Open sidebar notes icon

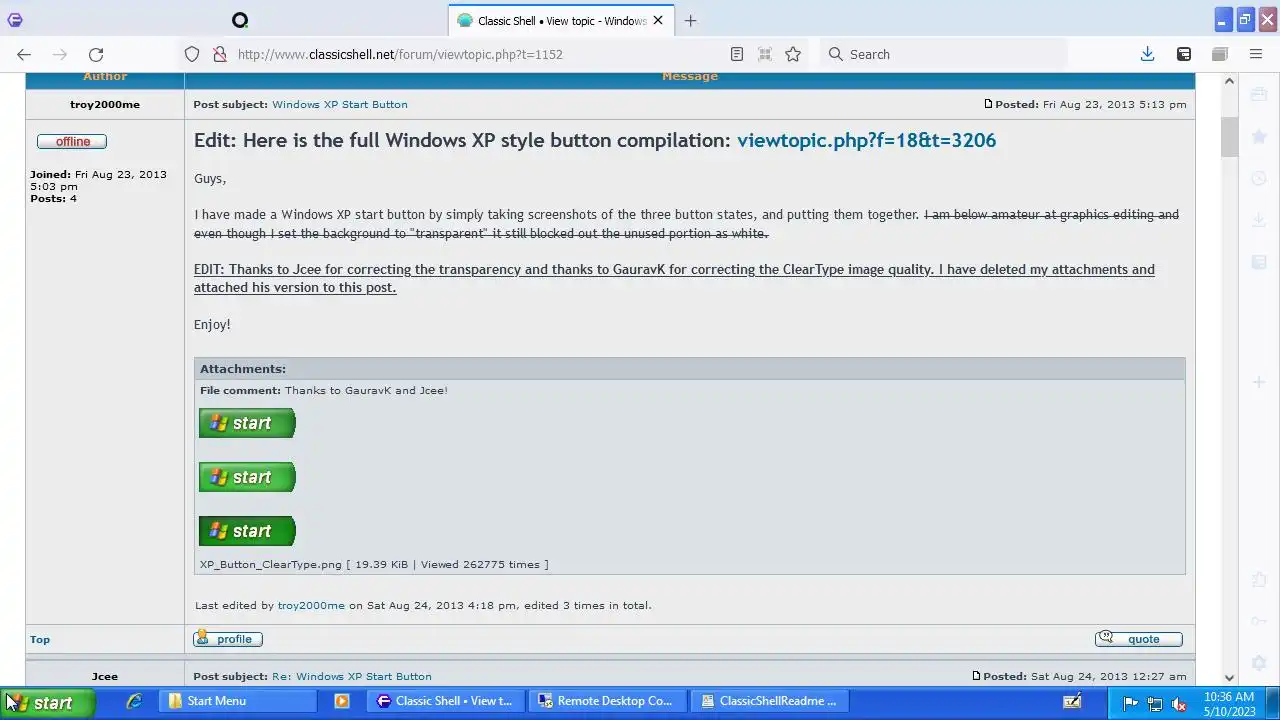coord(1259,261)
